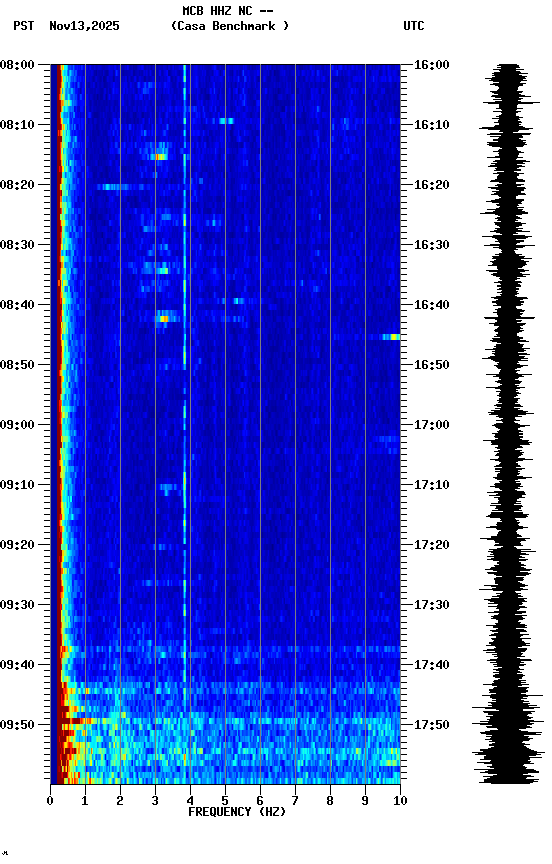Click the 16:40 UTC time label
The image size is (552, 864).
click(432, 305)
